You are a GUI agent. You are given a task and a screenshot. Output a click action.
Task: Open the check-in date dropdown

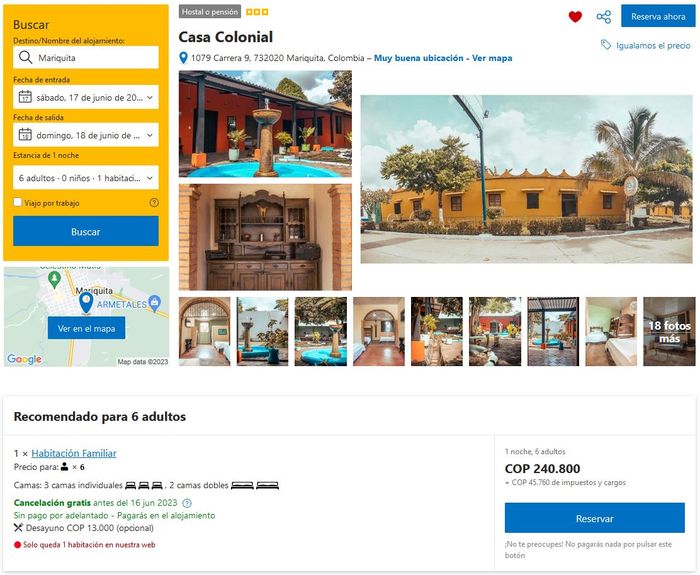86,97
